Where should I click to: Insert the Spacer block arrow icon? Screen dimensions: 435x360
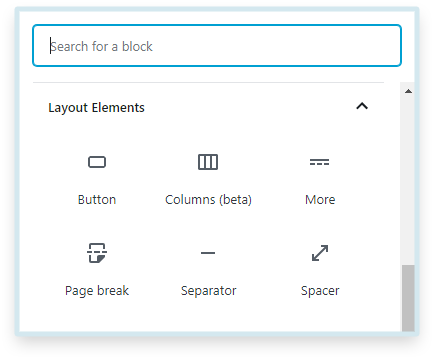coord(320,253)
